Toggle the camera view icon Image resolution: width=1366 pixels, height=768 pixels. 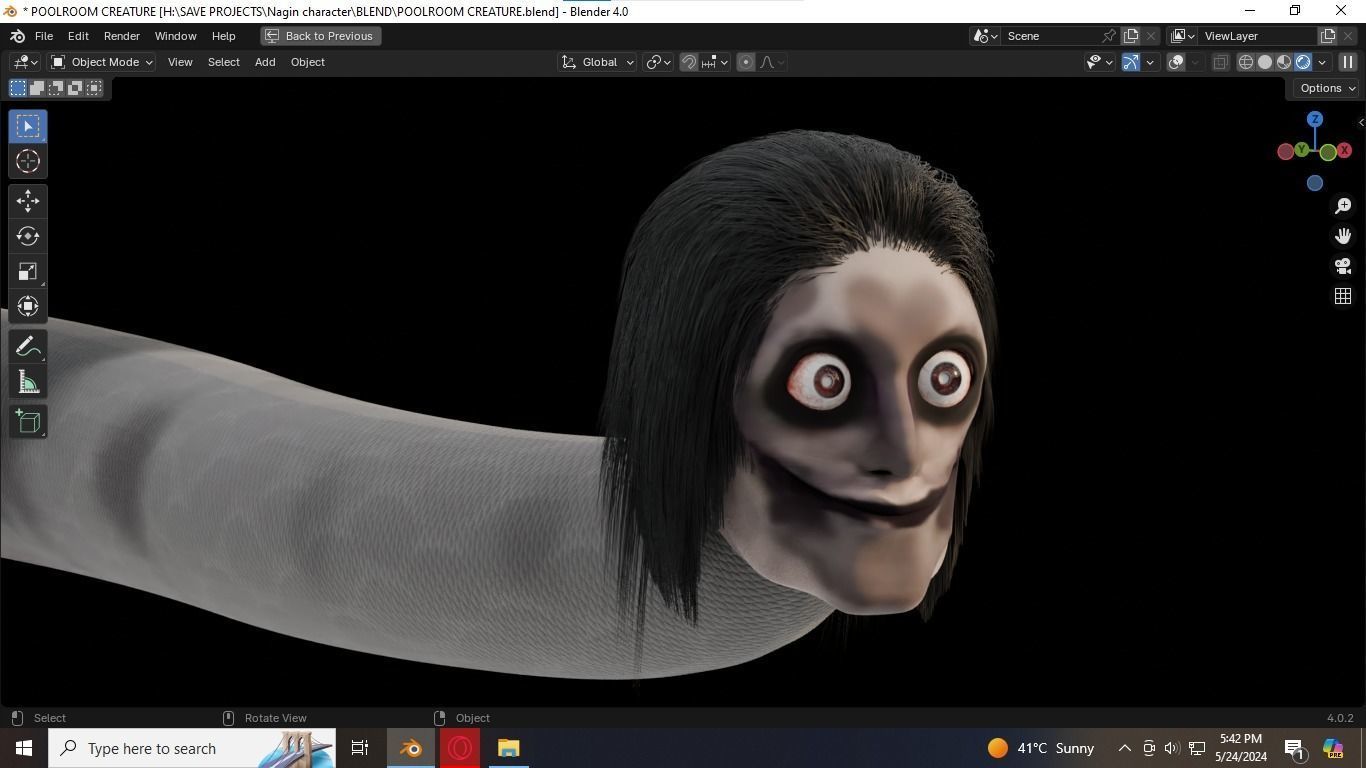(1343, 266)
